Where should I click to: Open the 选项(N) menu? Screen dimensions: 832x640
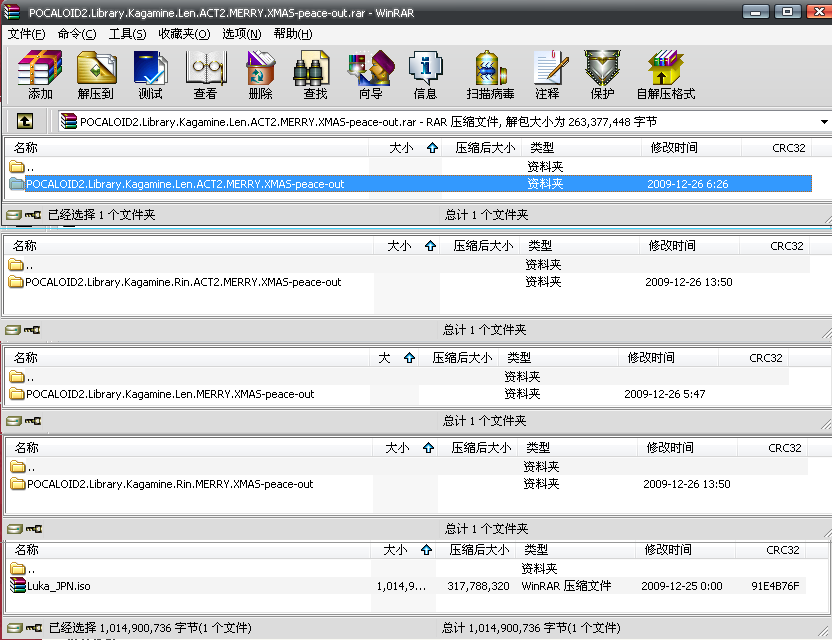pos(241,34)
